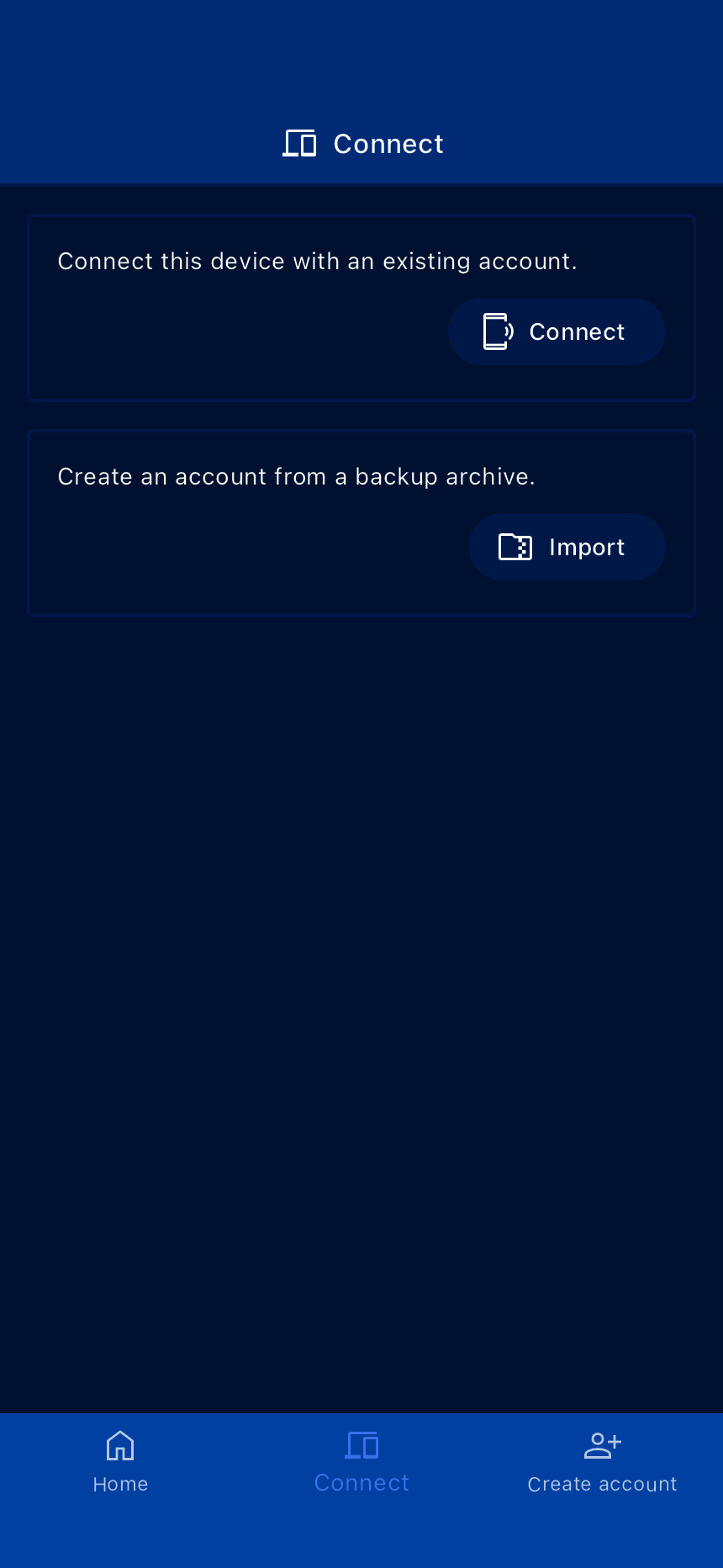Image resolution: width=723 pixels, height=1568 pixels.
Task: Click the 'Create an account from a backup archive' text
Action: tap(296, 477)
